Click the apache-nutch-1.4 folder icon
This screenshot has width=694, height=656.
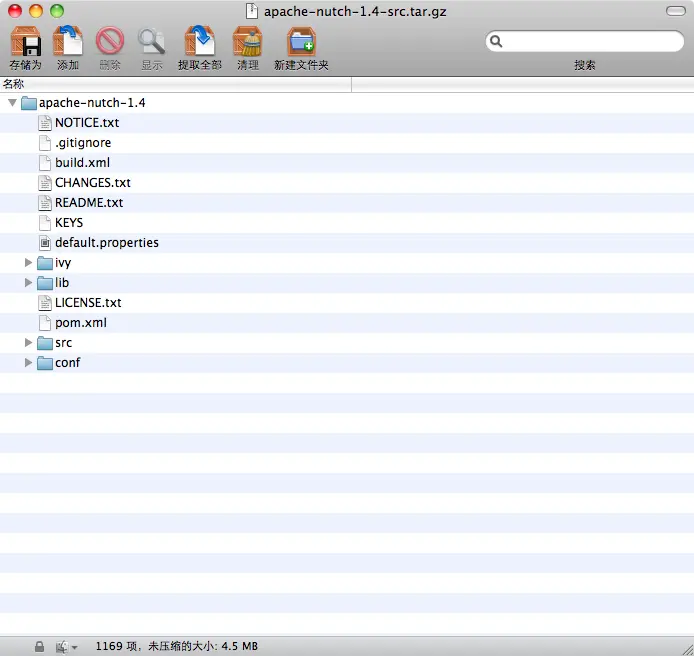click(x=29, y=103)
